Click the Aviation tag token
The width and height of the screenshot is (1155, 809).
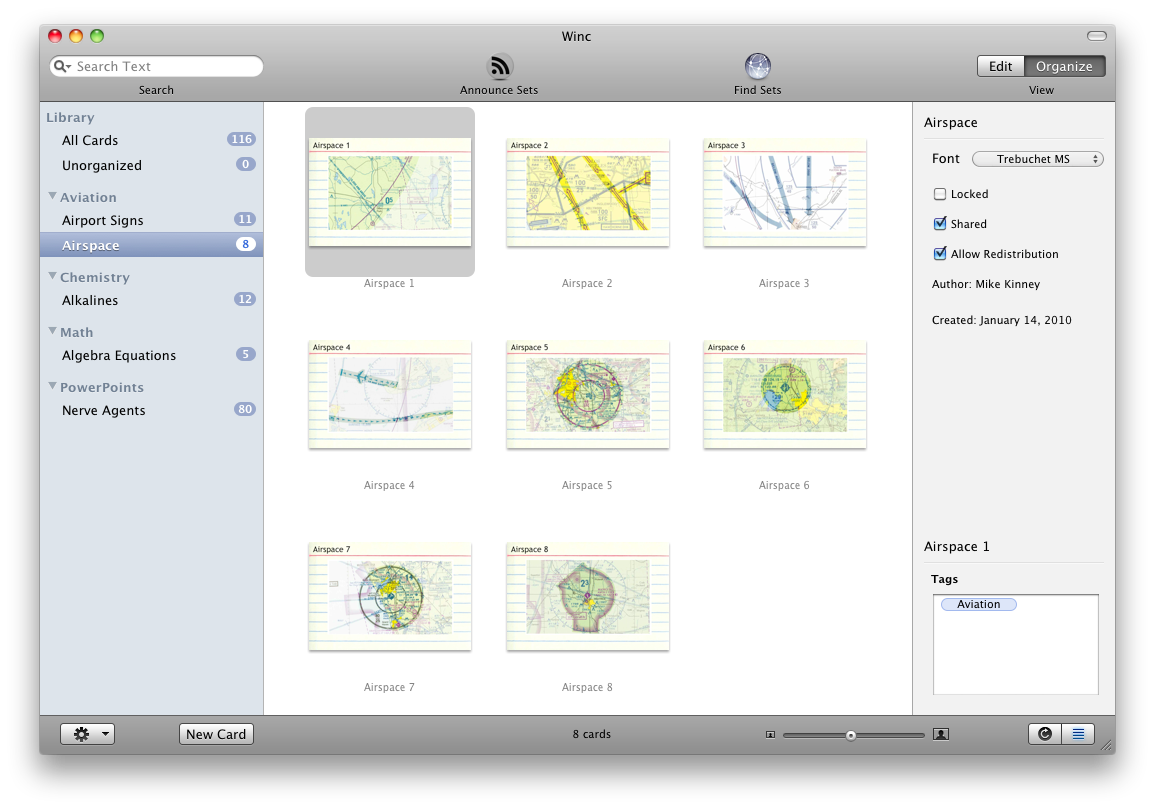point(978,604)
